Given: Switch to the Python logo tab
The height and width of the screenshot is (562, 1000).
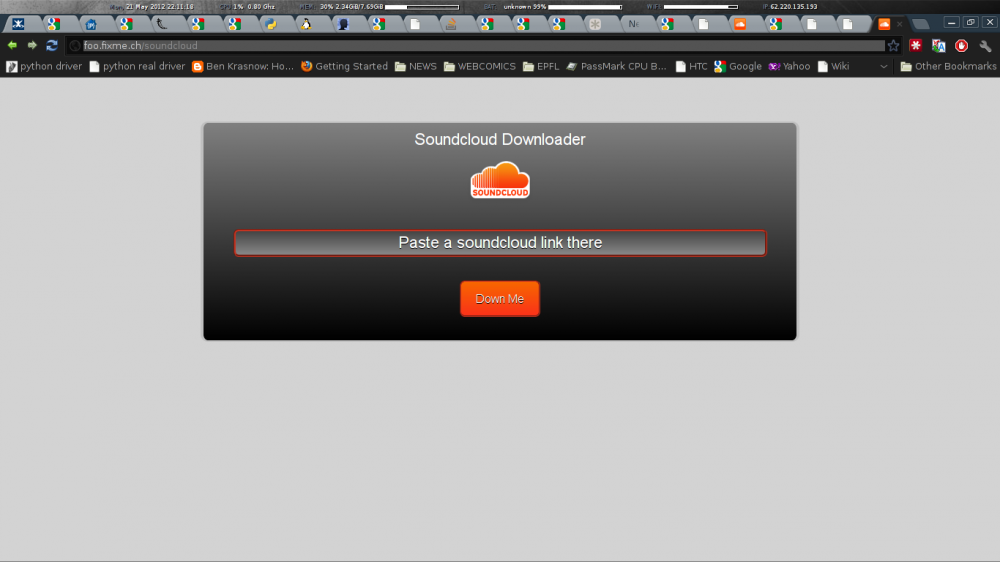Looking at the screenshot, I should tap(271, 24).
